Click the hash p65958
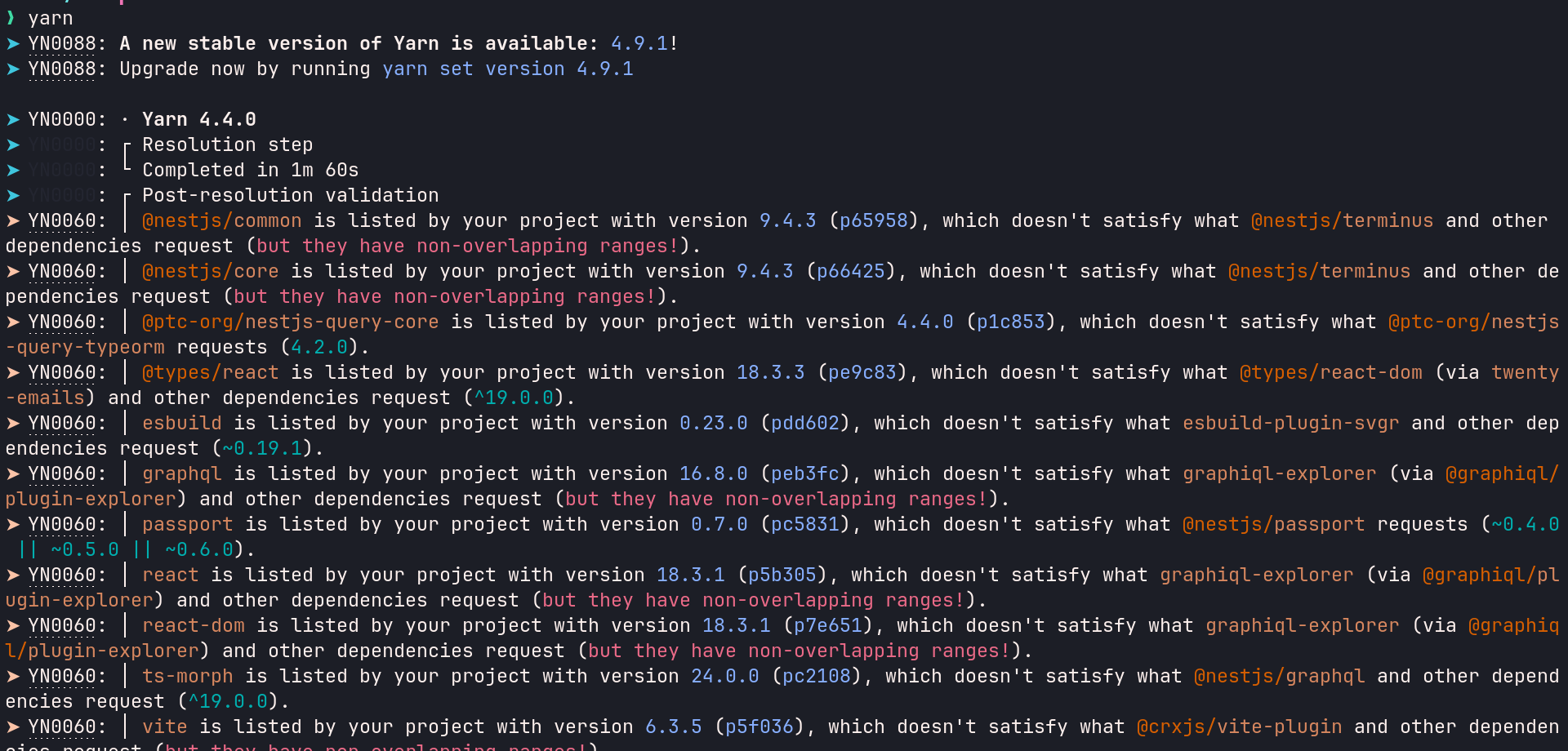This screenshot has width=1568, height=751. click(874, 220)
